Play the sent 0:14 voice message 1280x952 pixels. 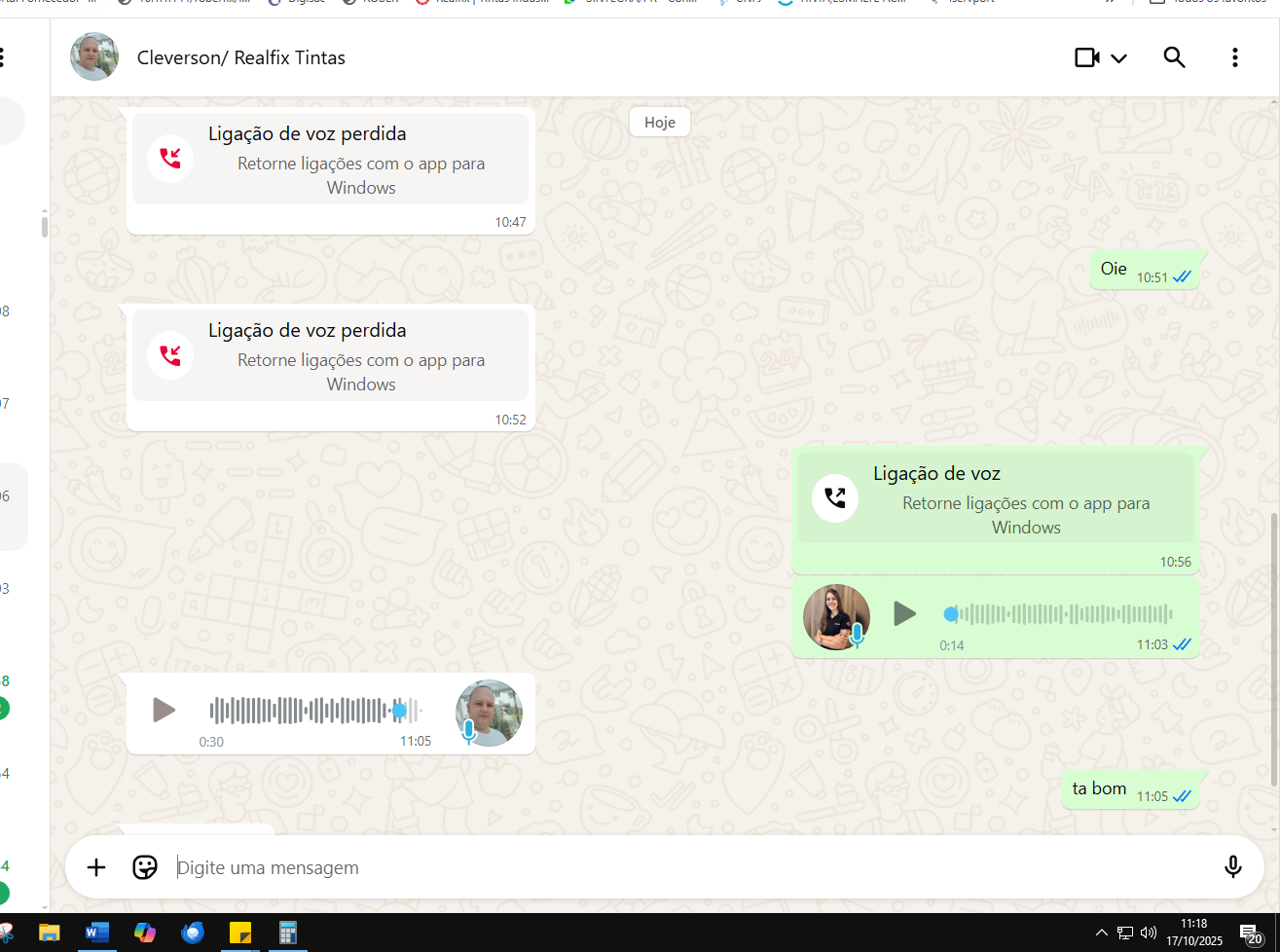[904, 613]
